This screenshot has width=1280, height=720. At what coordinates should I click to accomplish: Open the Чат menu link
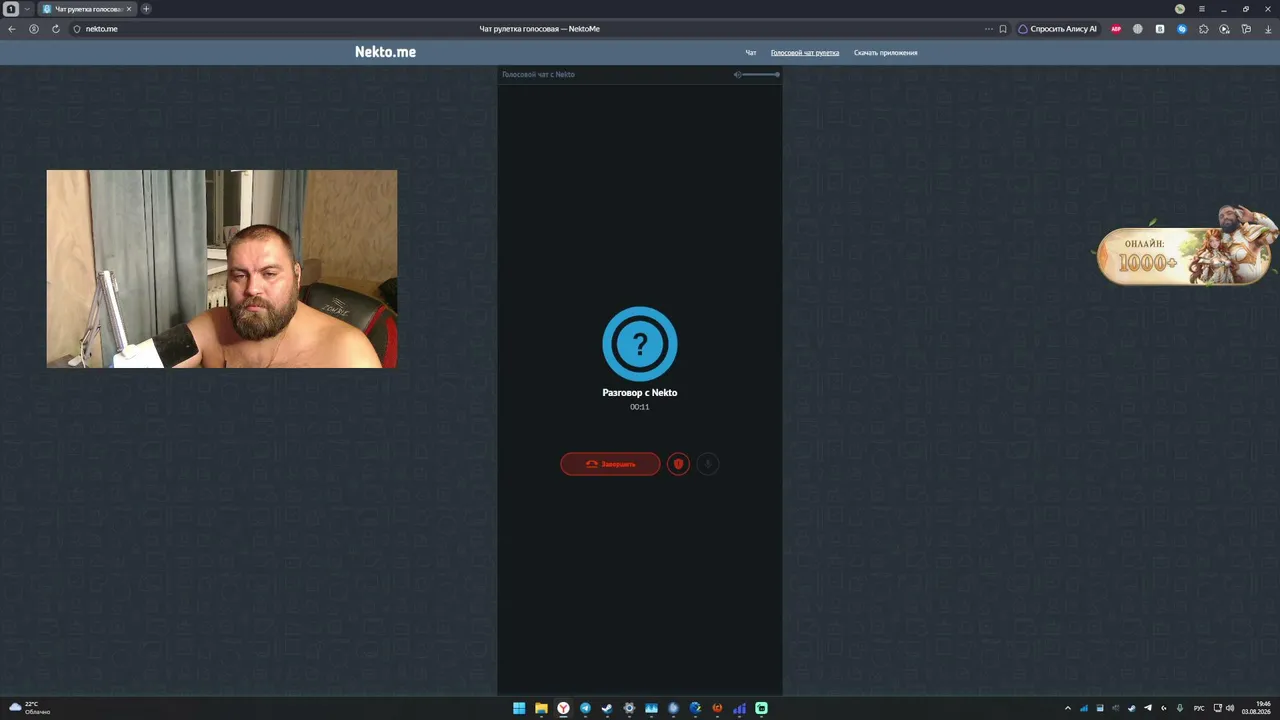click(751, 52)
